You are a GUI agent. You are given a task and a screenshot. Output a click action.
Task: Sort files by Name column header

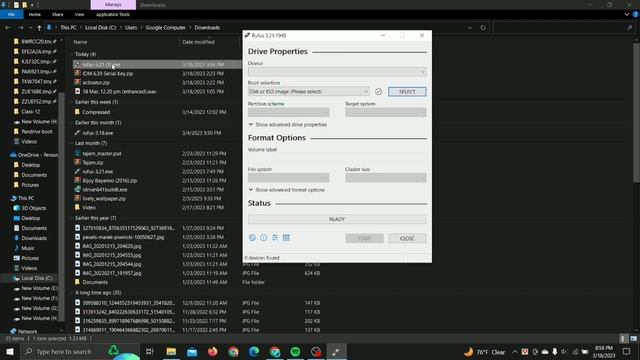point(80,42)
